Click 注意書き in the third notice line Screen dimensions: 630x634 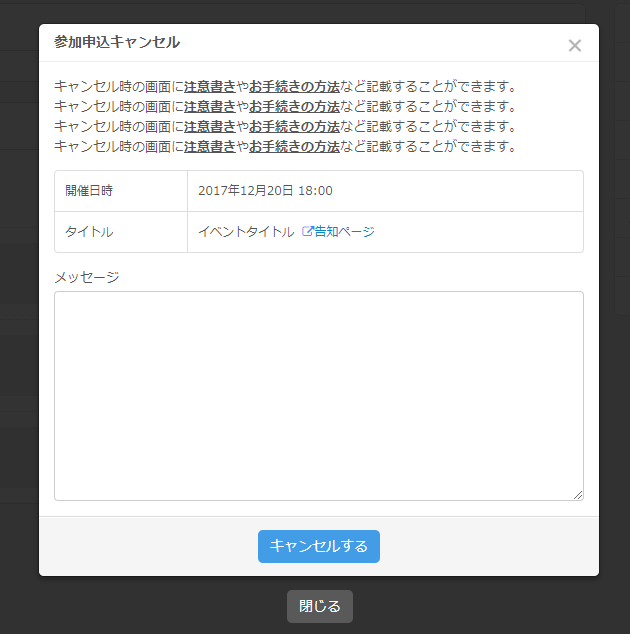point(210,127)
